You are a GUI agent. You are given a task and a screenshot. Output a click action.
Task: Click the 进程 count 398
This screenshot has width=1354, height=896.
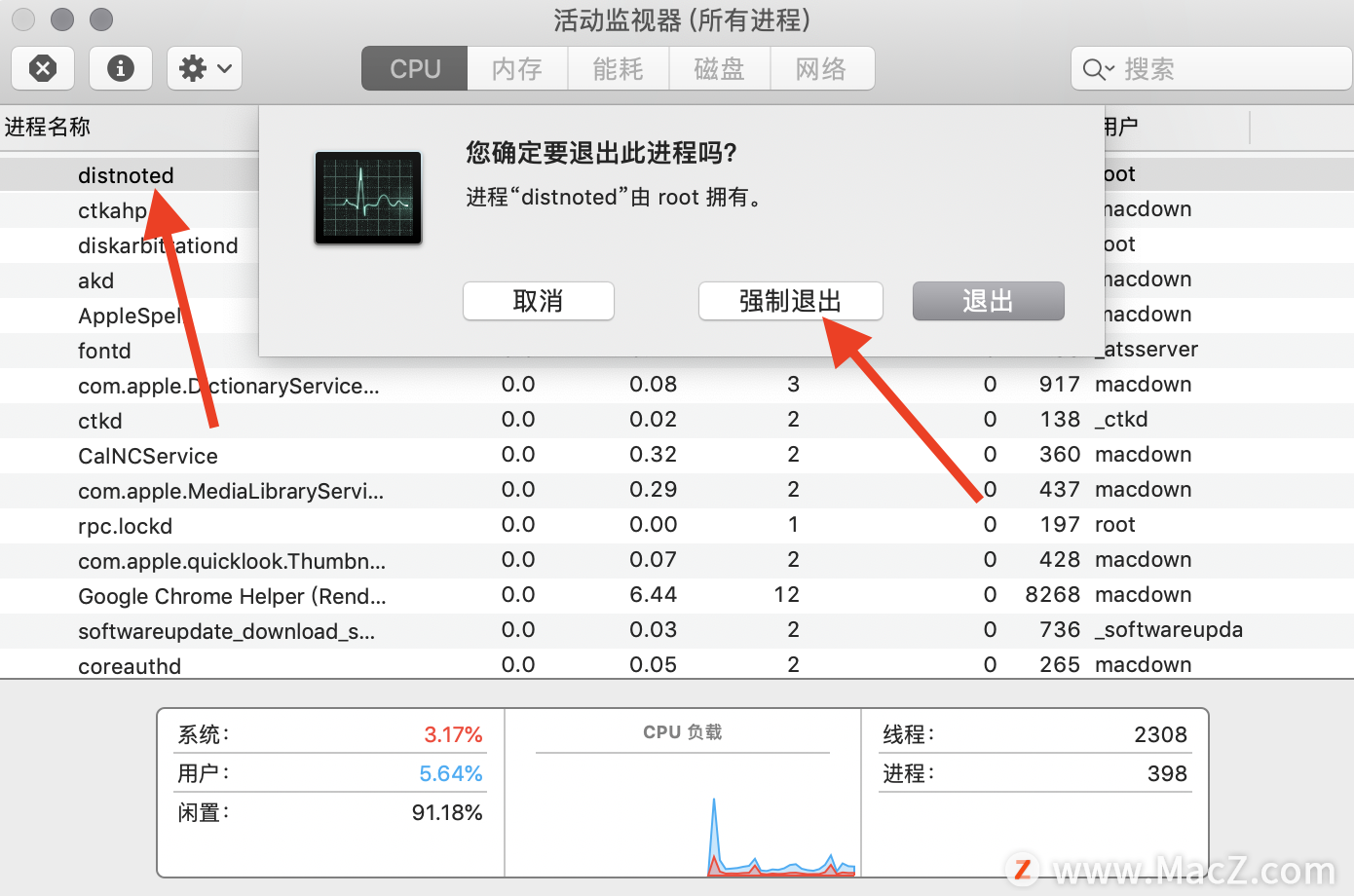tap(1167, 773)
